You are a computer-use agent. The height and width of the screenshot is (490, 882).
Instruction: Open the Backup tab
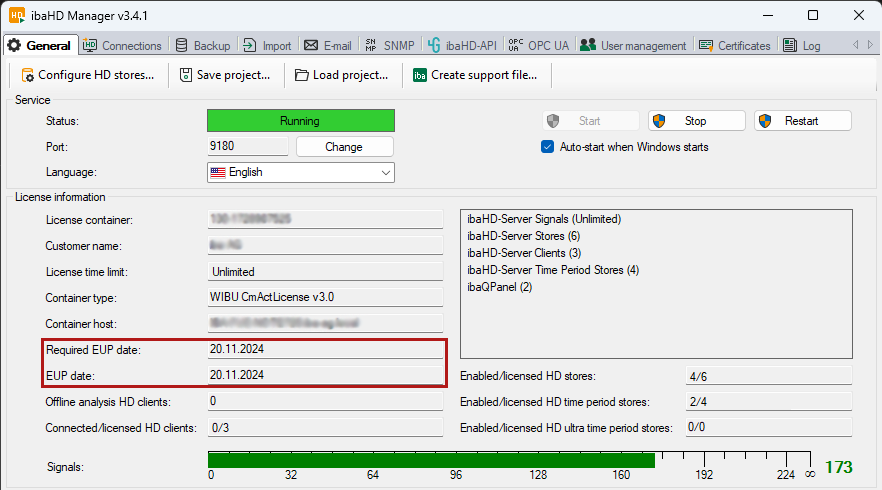pos(203,46)
